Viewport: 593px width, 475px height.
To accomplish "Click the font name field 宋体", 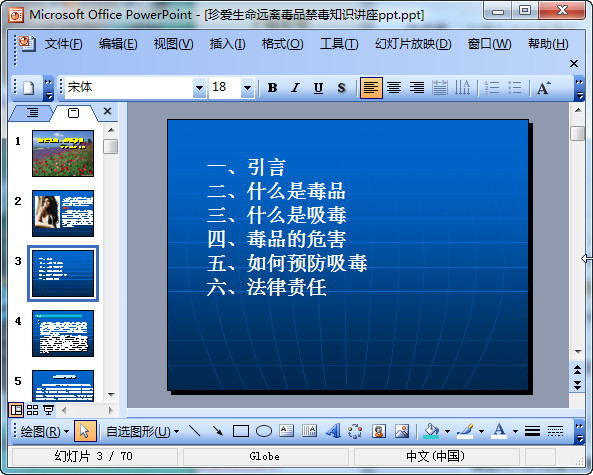I will click(129, 88).
